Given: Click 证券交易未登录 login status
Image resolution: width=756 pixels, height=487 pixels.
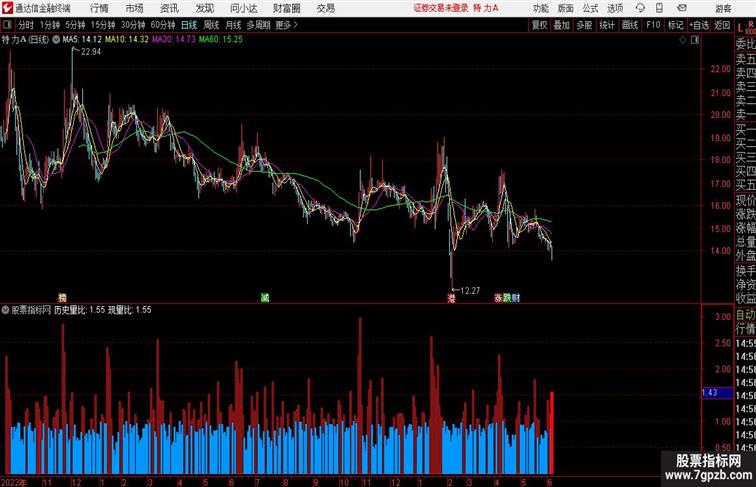Looking at the screenshot, I should pyautogui.click(x=441, y=8).
